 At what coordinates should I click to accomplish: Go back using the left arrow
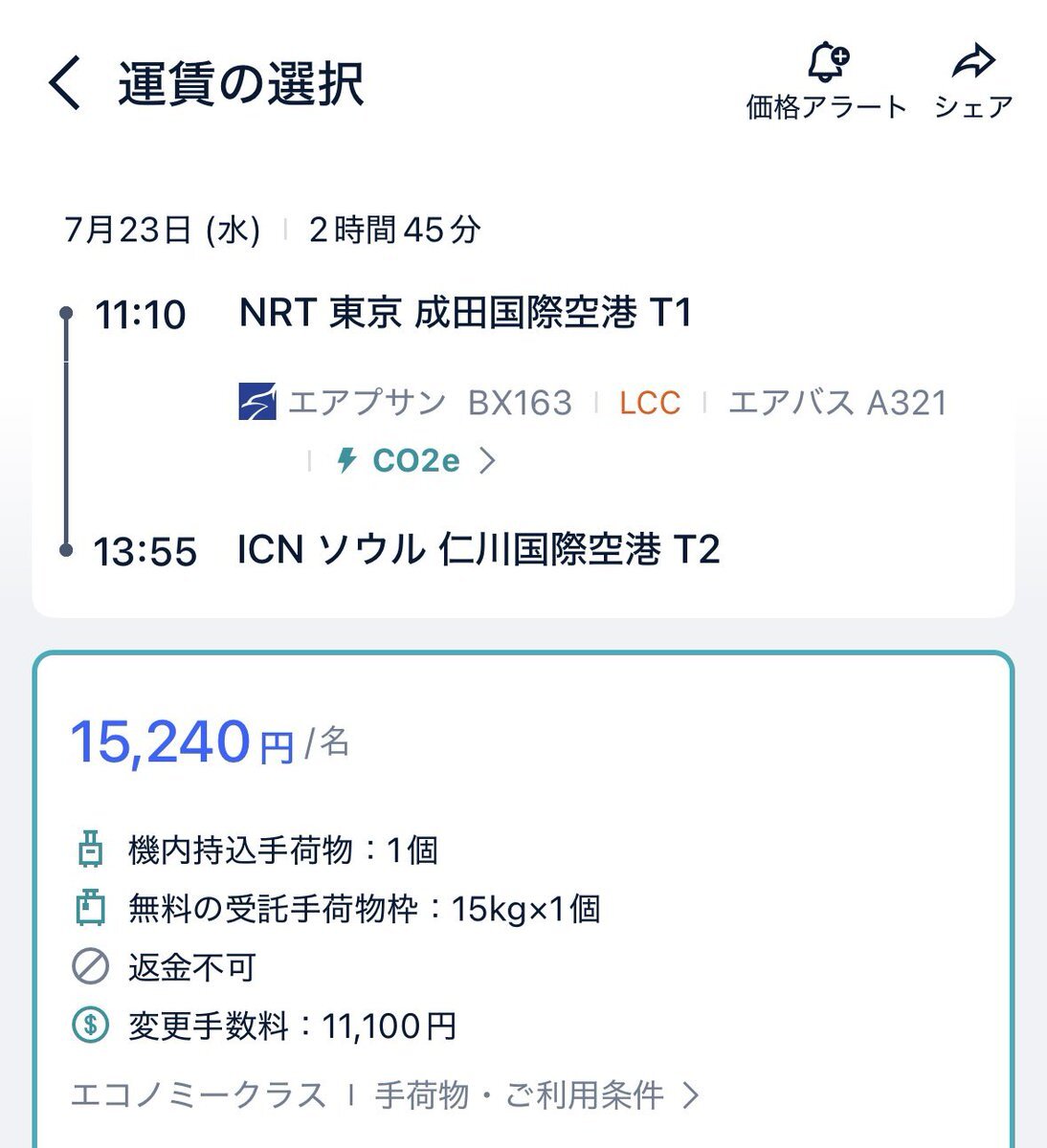click(65, 83)
